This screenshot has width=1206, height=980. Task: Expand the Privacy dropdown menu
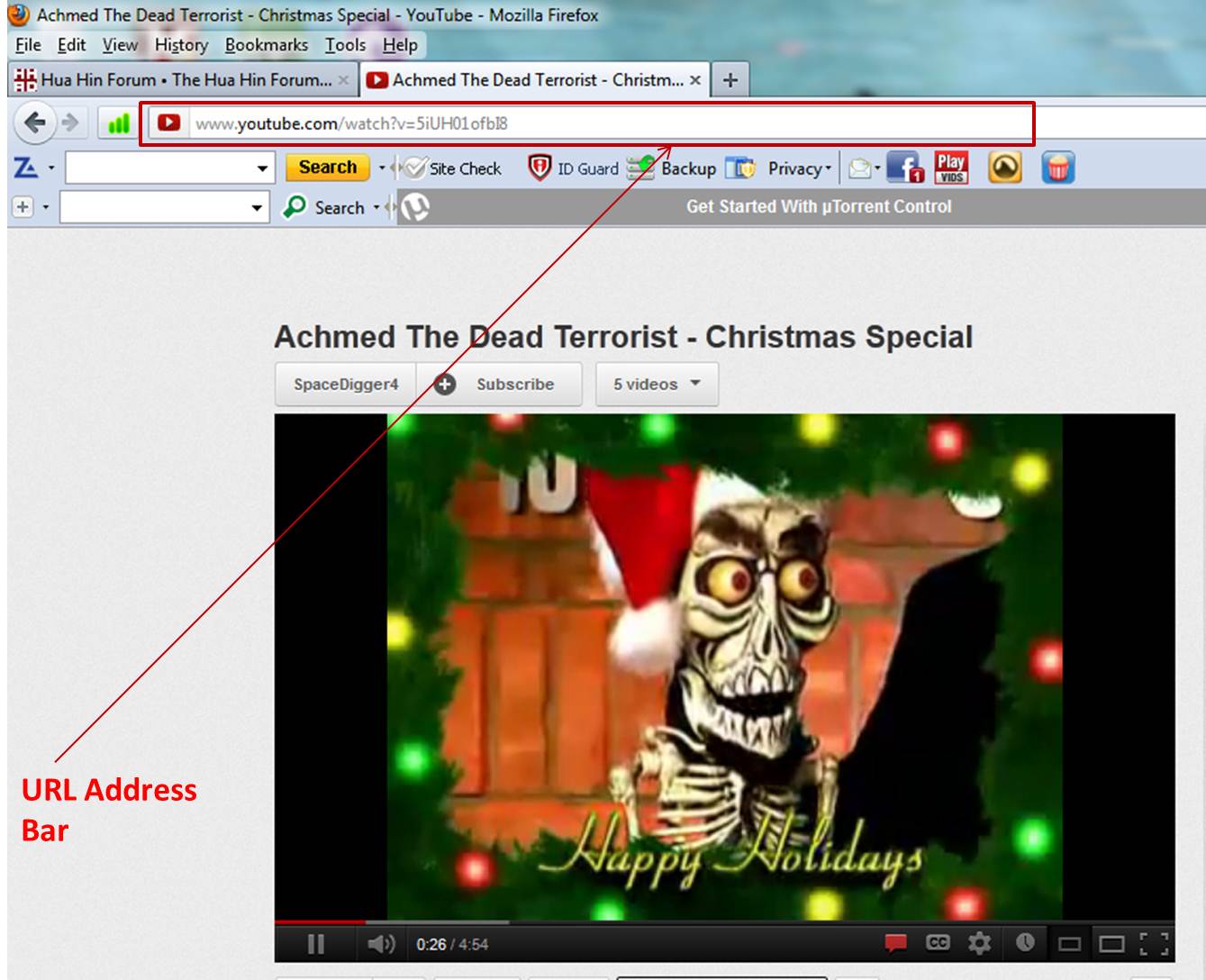pos(829,168)
